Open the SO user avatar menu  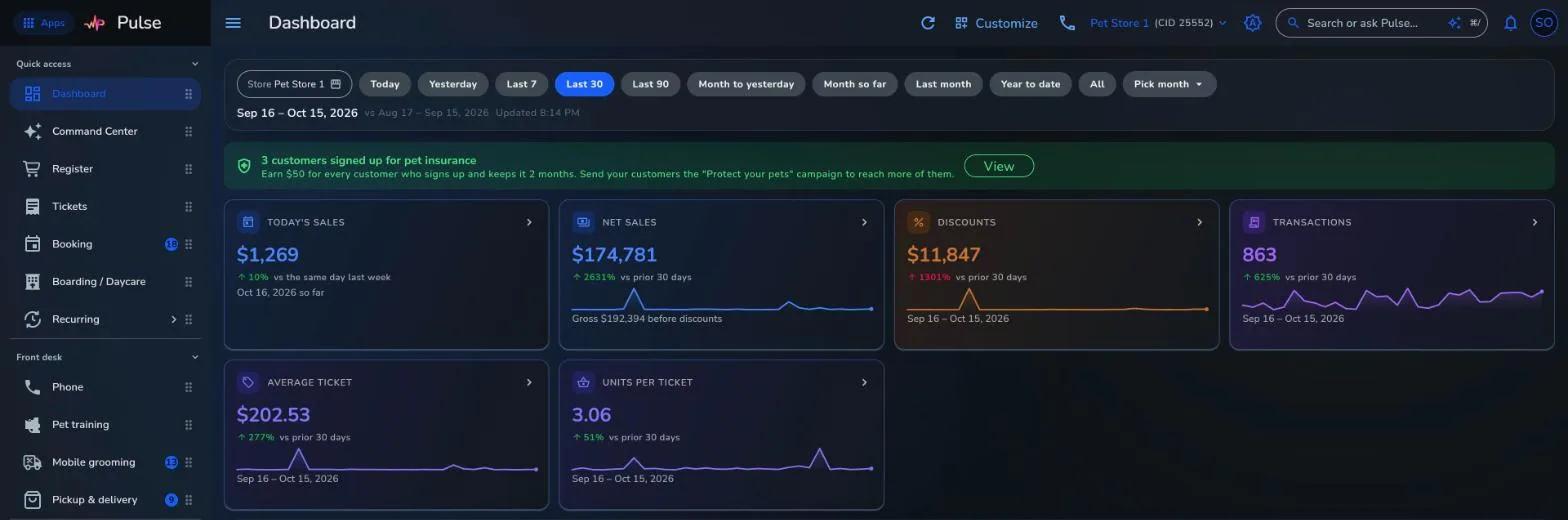(x=1544, y=23)
